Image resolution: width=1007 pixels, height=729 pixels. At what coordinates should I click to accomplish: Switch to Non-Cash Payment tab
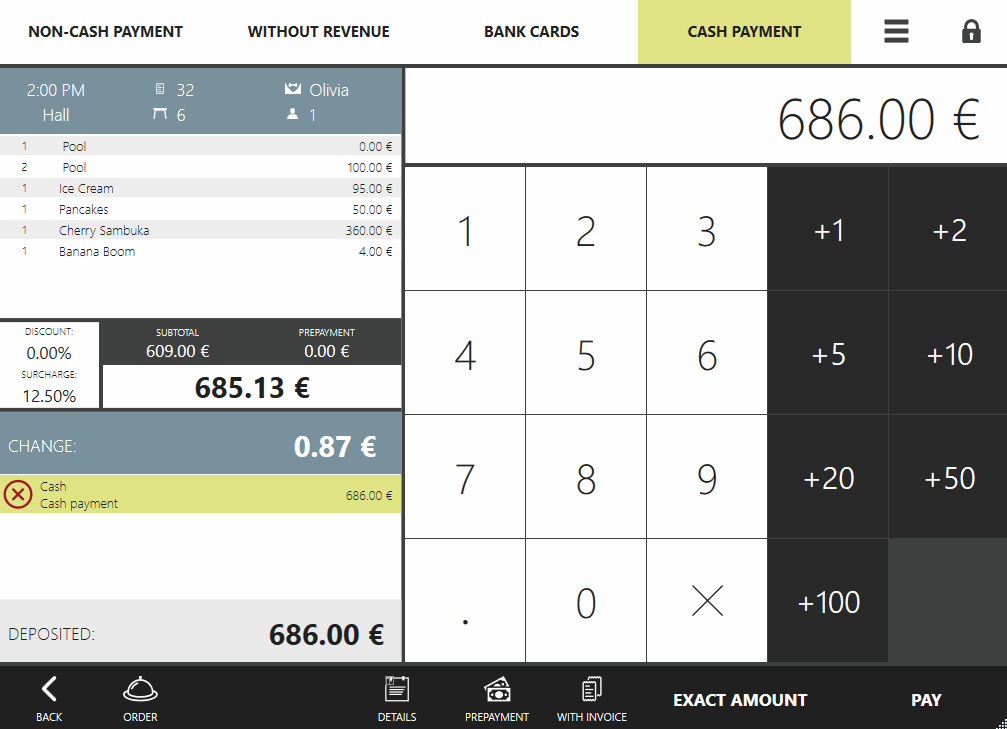tap(105, 32)
